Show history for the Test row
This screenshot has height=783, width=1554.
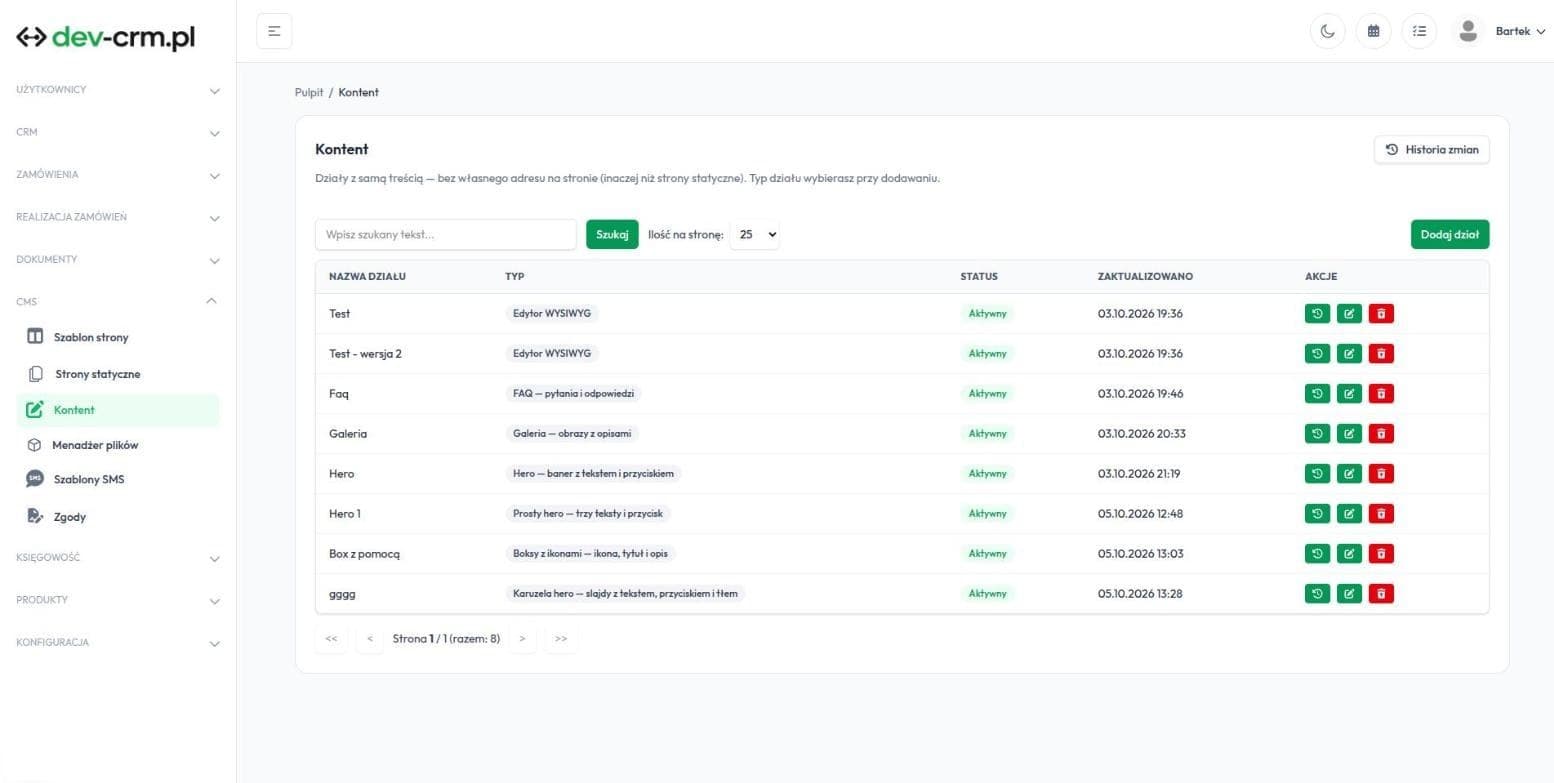click(x=1318, y=314)
